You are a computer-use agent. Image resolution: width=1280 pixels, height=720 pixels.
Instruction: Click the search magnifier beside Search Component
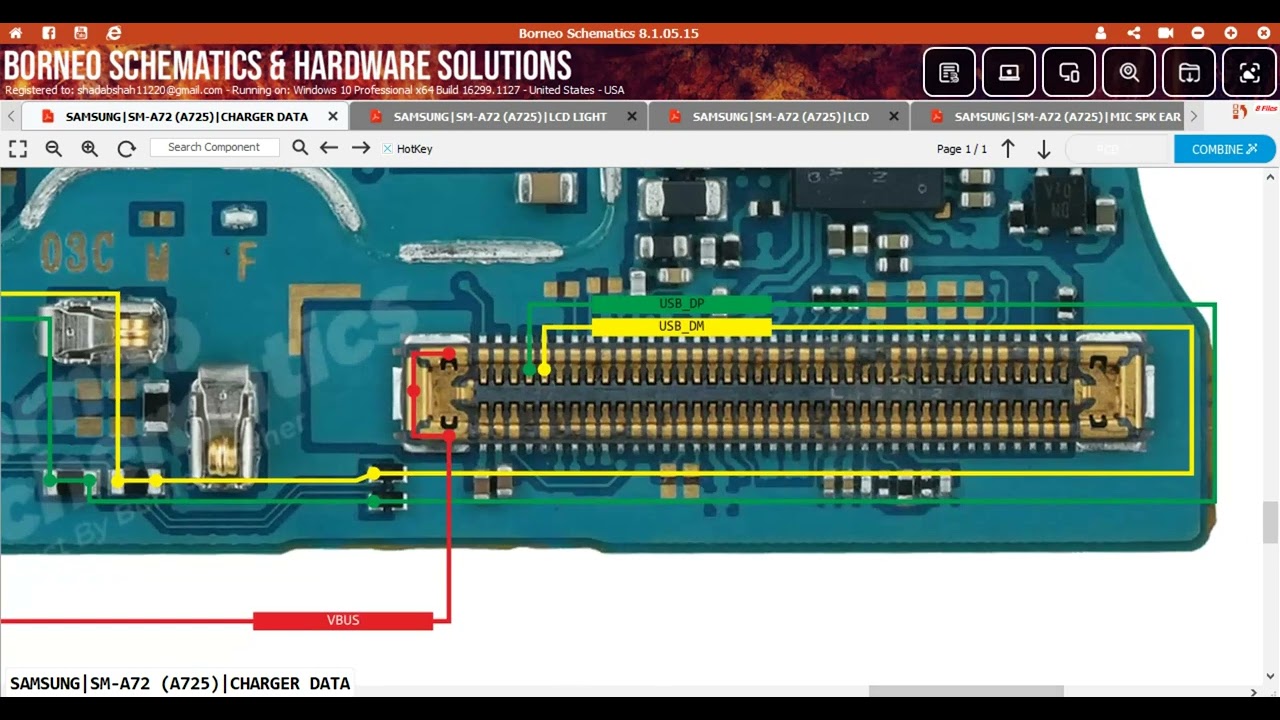tap(300, 148)
